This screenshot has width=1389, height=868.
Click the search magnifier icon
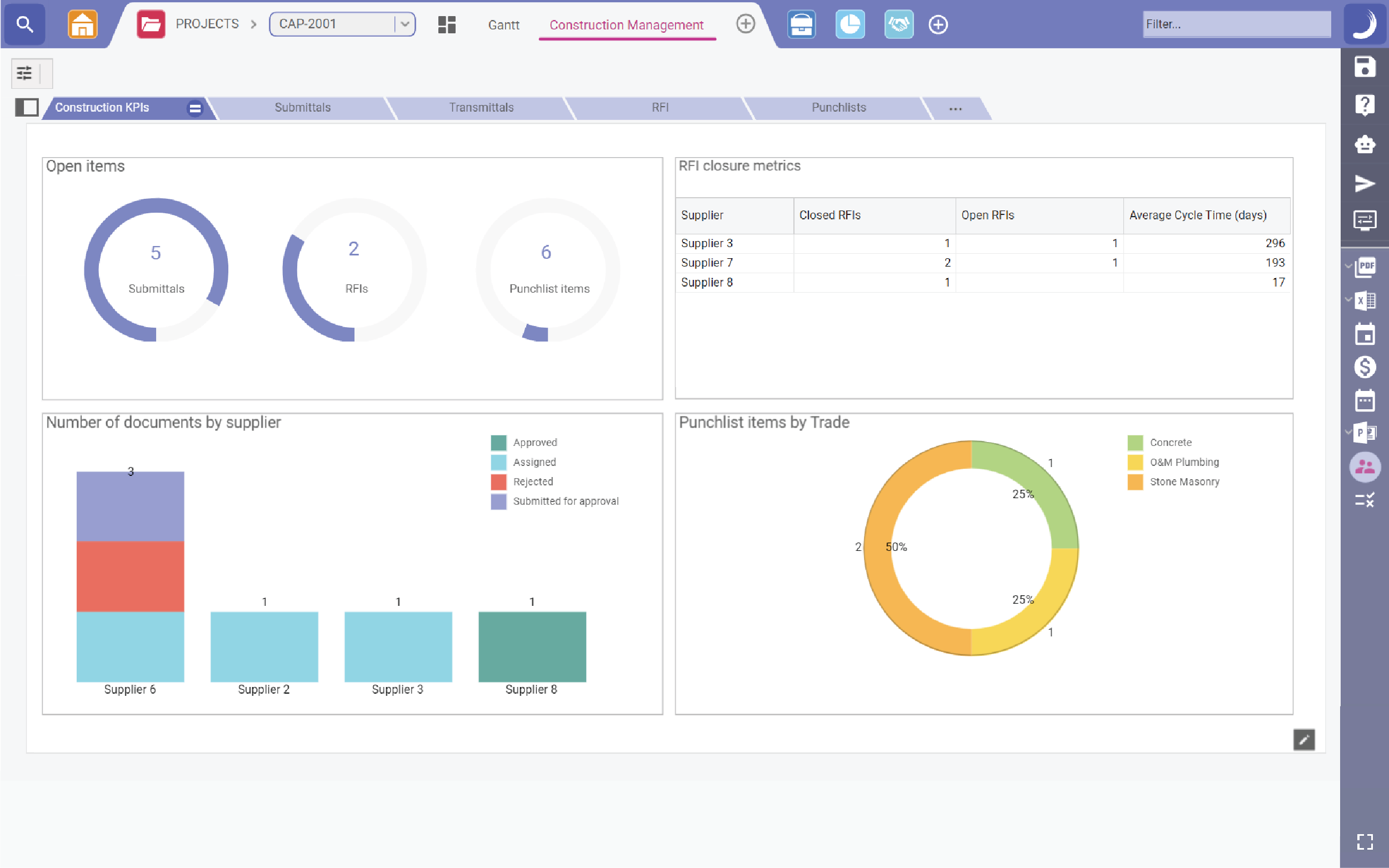[24, 24]
